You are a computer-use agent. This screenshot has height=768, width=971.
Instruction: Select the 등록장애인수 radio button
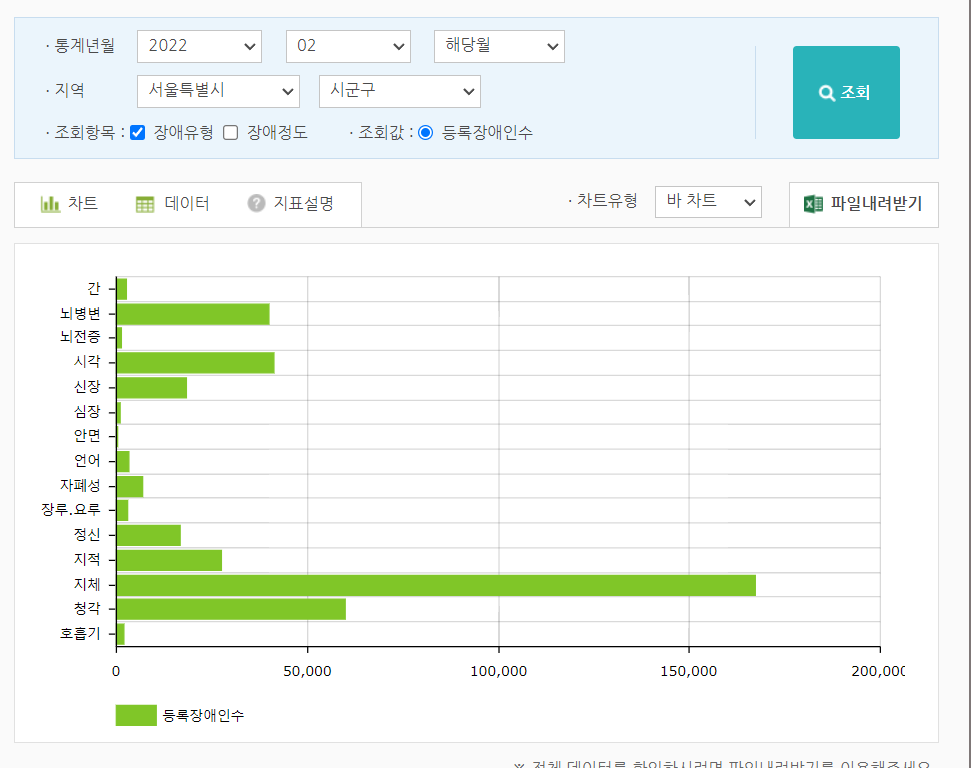[426, 133]
